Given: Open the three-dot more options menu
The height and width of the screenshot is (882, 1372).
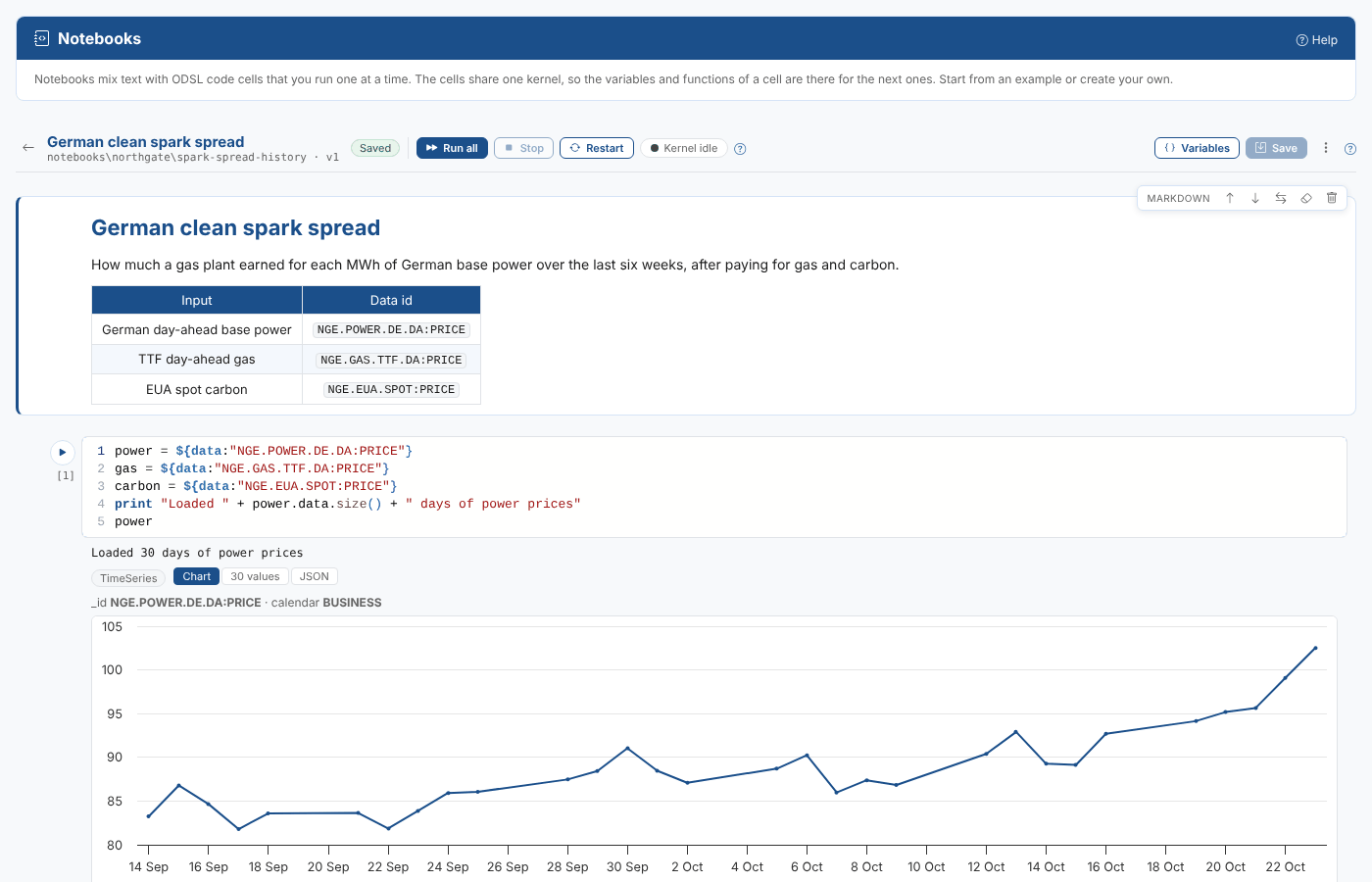Looking at the screenshot, I should 1326,148.
